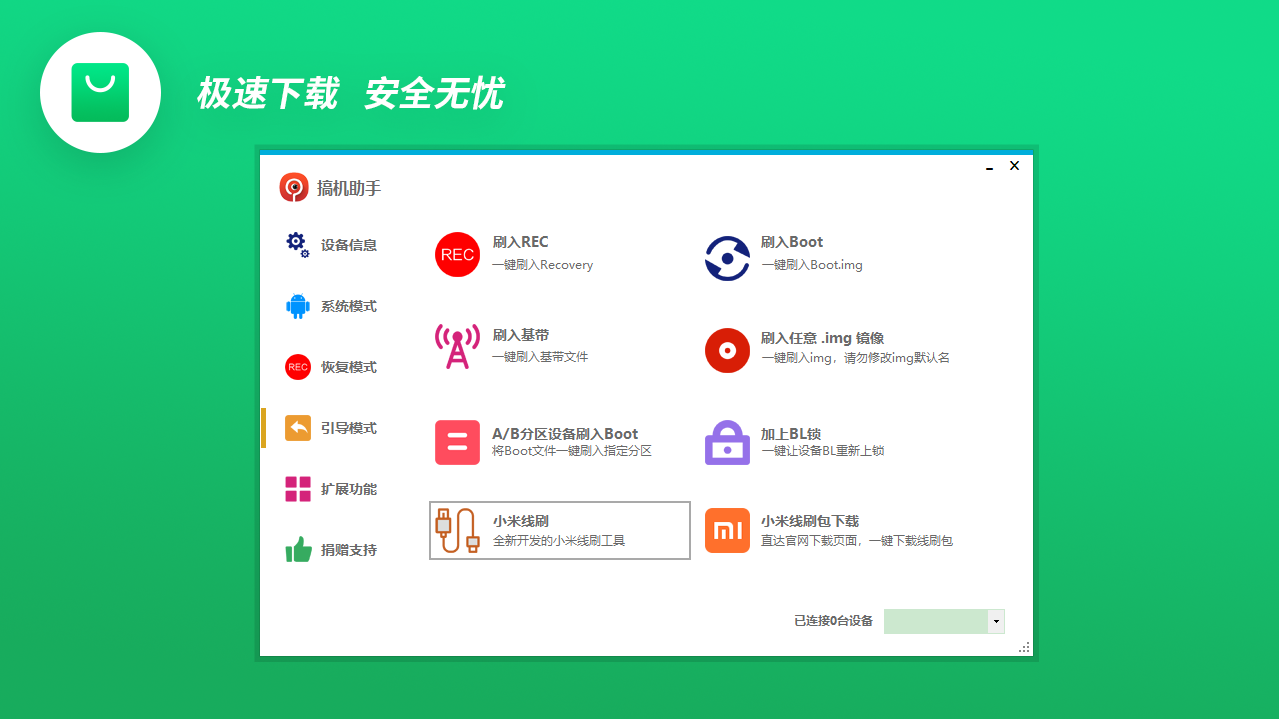Select the 刷入REC recovery flashing icon
The height and width of the screenshot is (720, 1280).
457,255
